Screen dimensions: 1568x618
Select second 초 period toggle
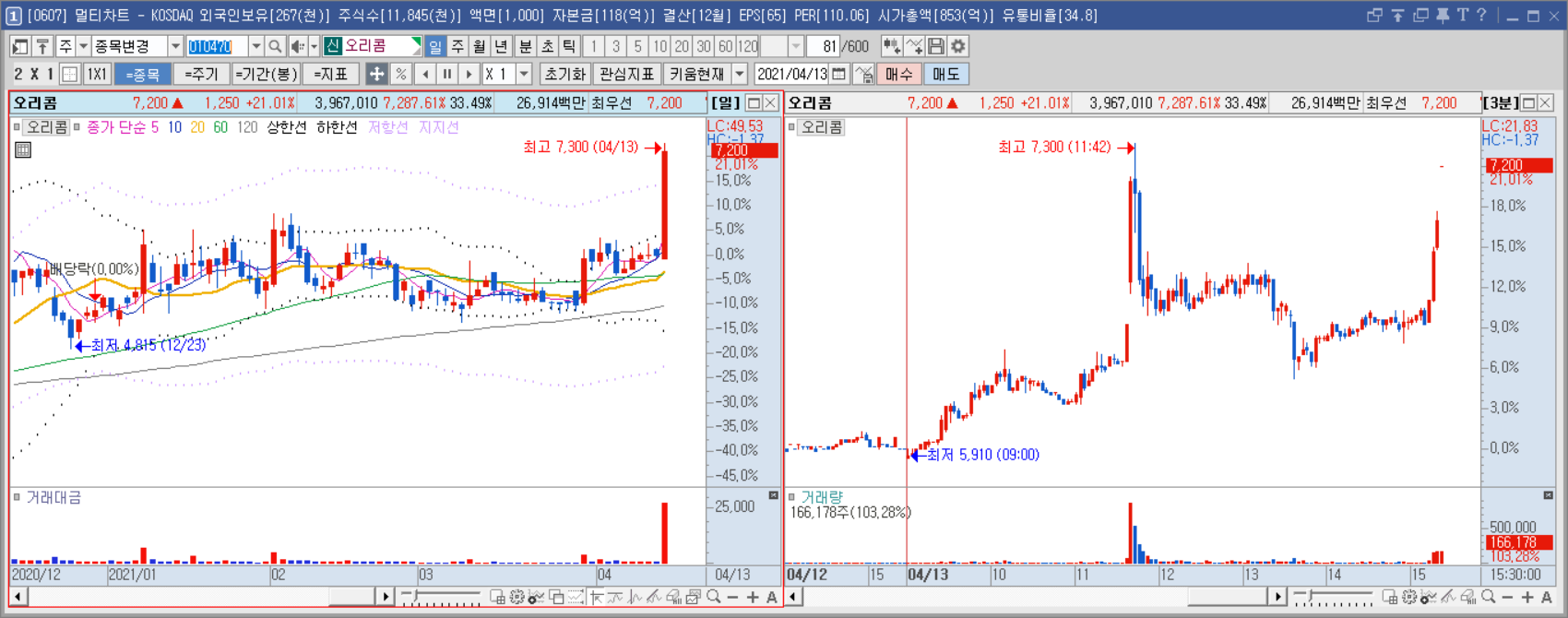tap(548, 46)
